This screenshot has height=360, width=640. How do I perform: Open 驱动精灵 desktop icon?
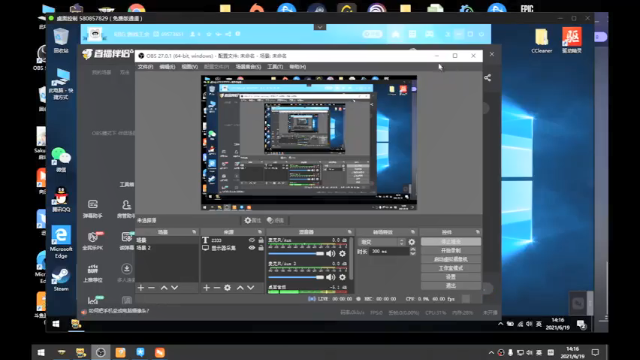tap(571, 40)
